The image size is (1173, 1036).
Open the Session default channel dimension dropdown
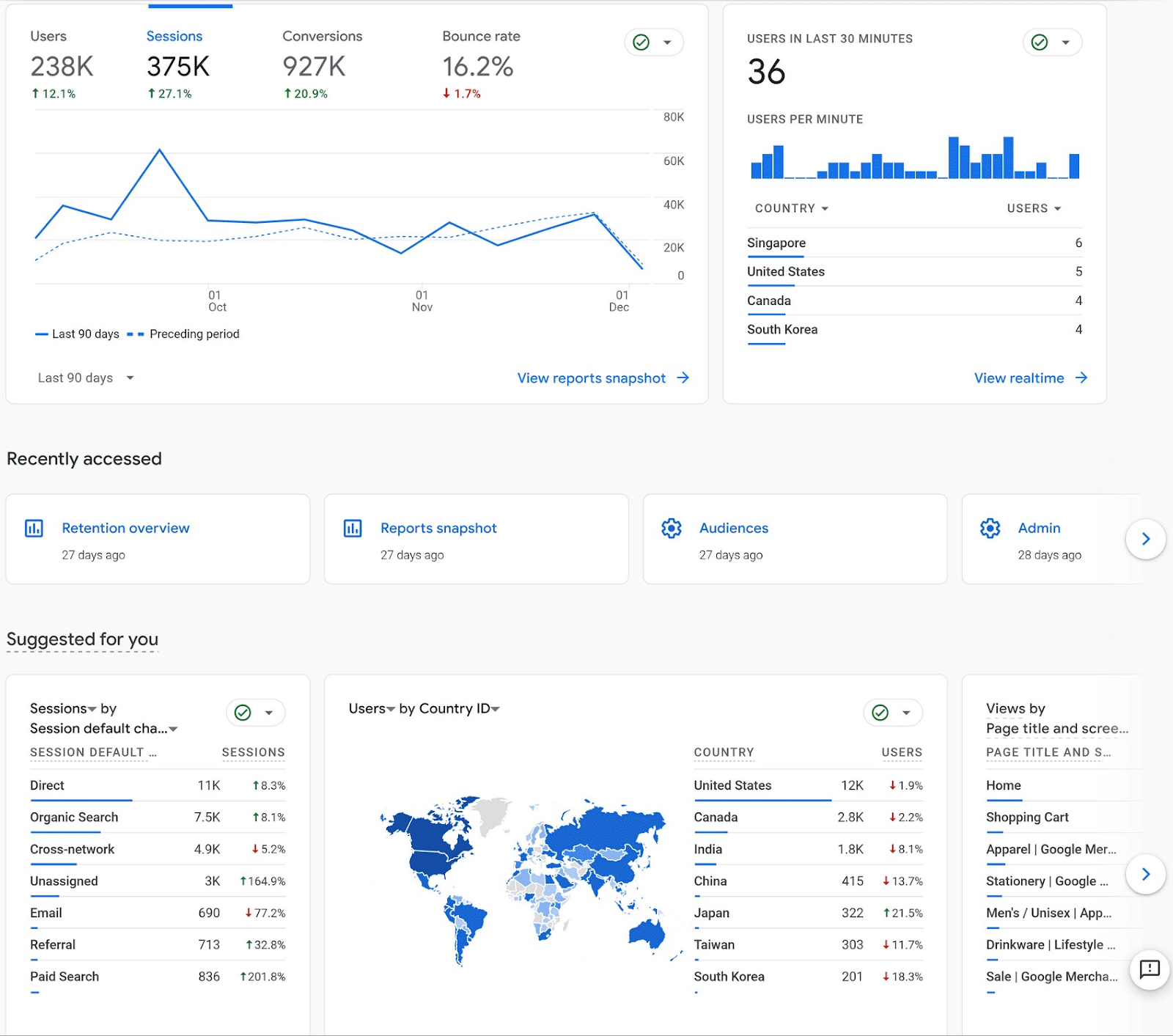[x=174, y=728]
